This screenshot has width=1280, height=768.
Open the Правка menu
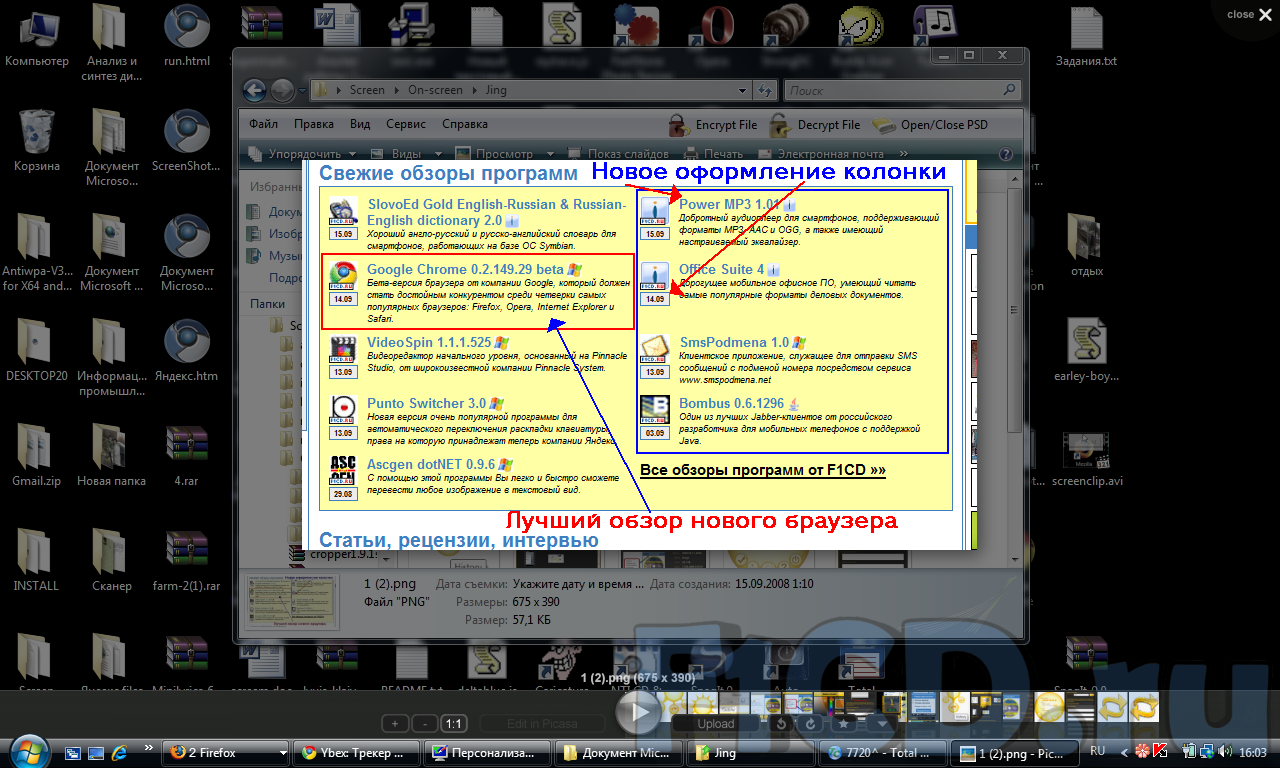click(x=314, y=125)
